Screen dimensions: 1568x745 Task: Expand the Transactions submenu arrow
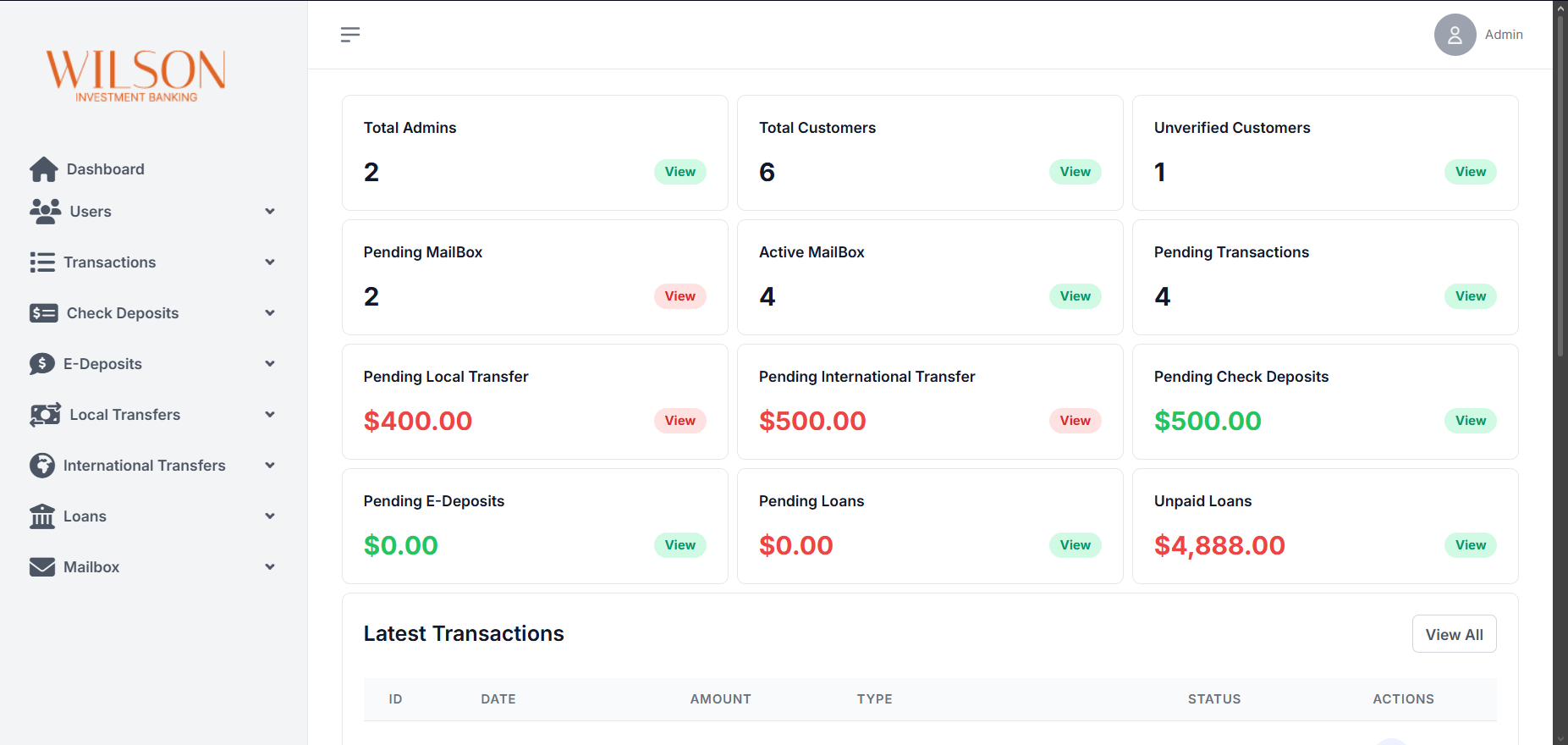(x=270, y=262)
